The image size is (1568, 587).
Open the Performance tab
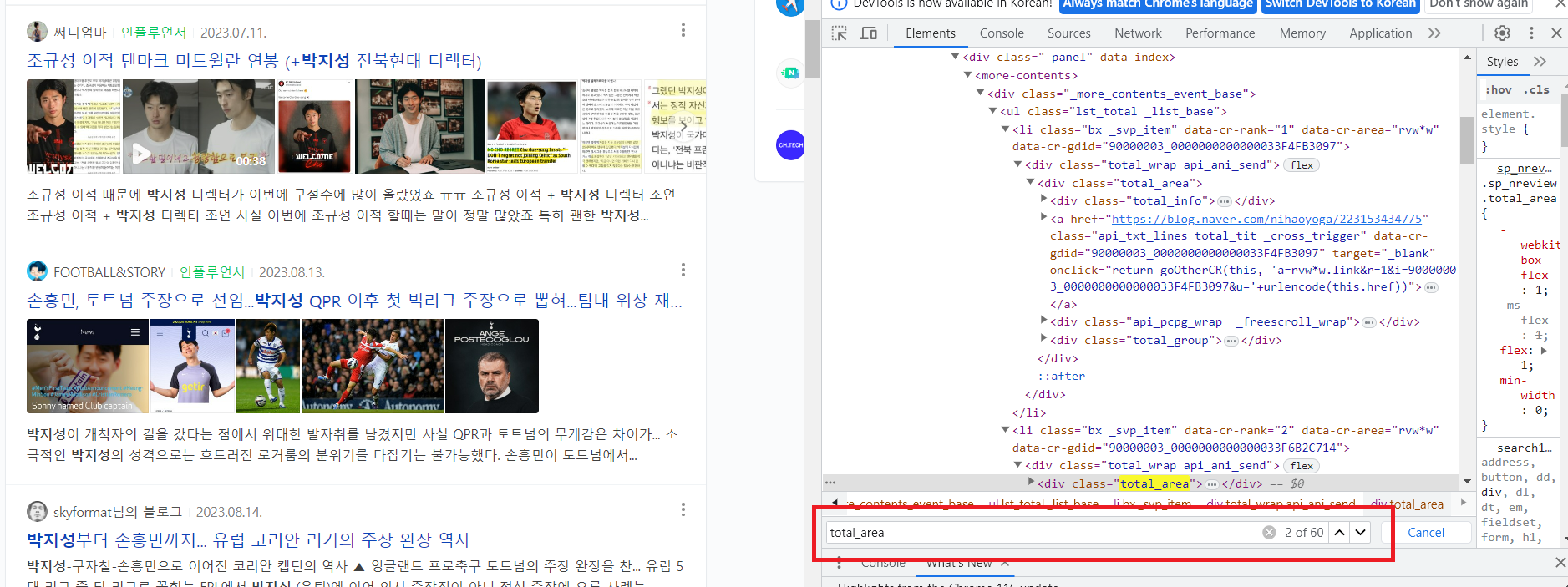(1220, 33)
